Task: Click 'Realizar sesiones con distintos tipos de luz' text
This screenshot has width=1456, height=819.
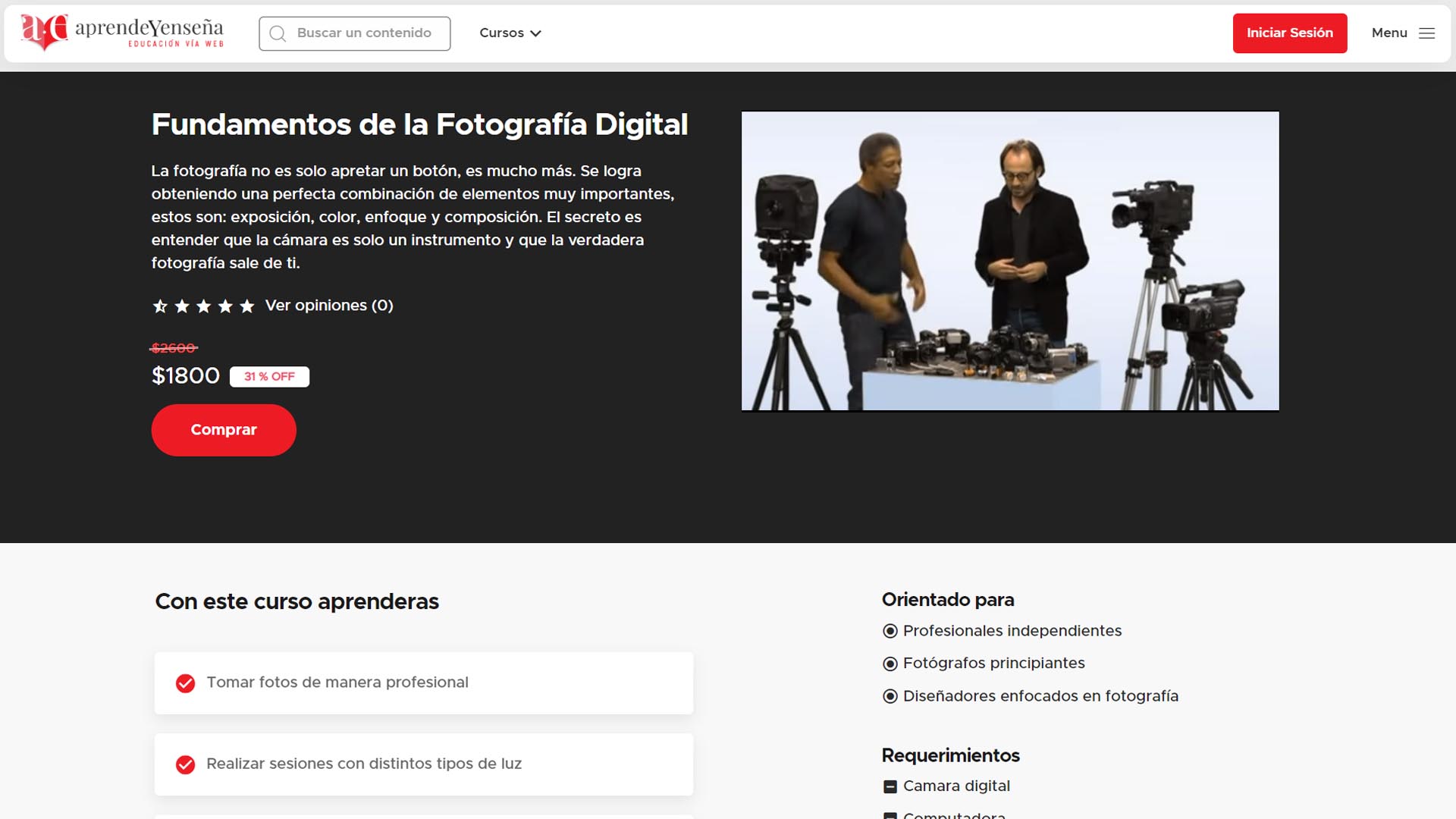Action: (364, 764)
